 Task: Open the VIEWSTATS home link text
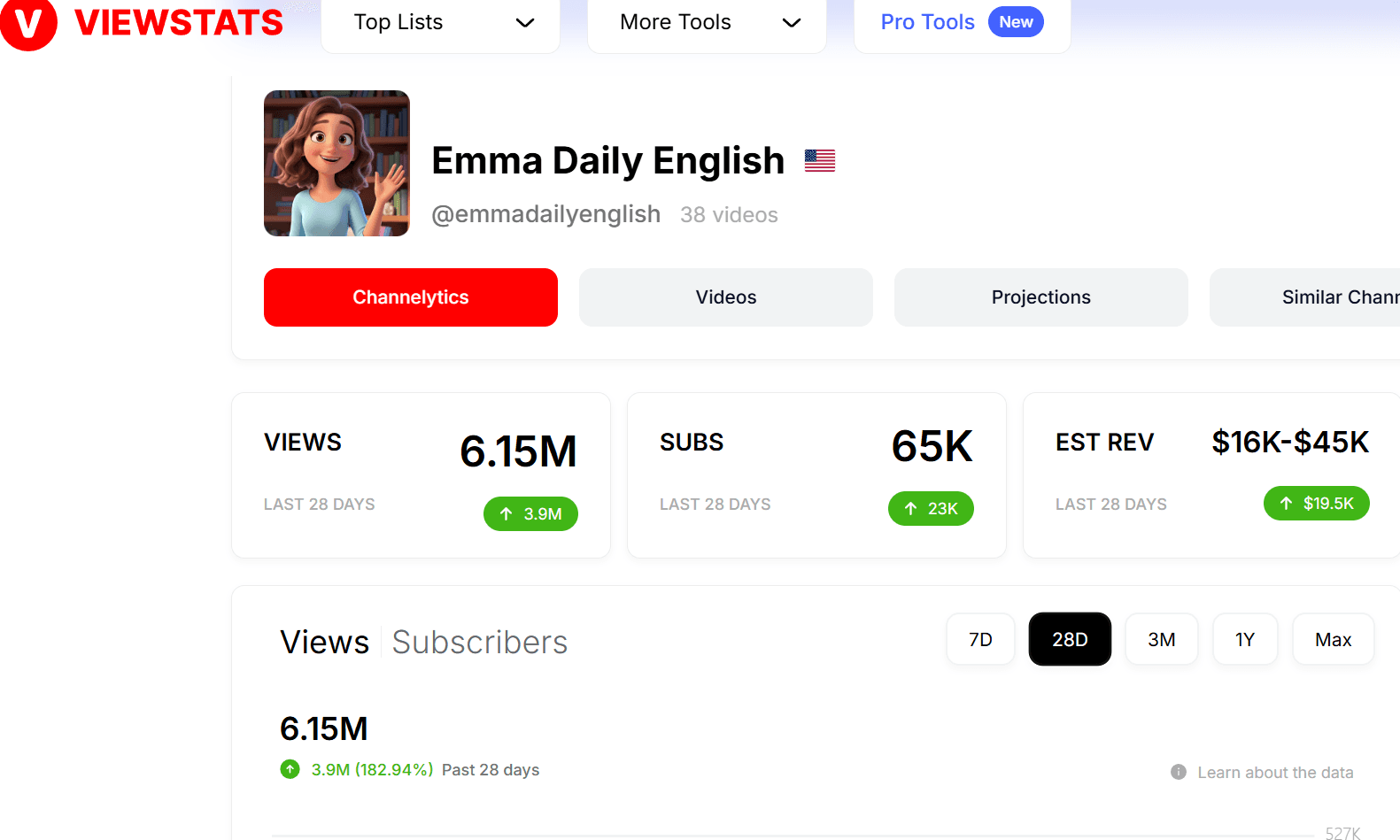pyautogui.click(x=179, y=23)
